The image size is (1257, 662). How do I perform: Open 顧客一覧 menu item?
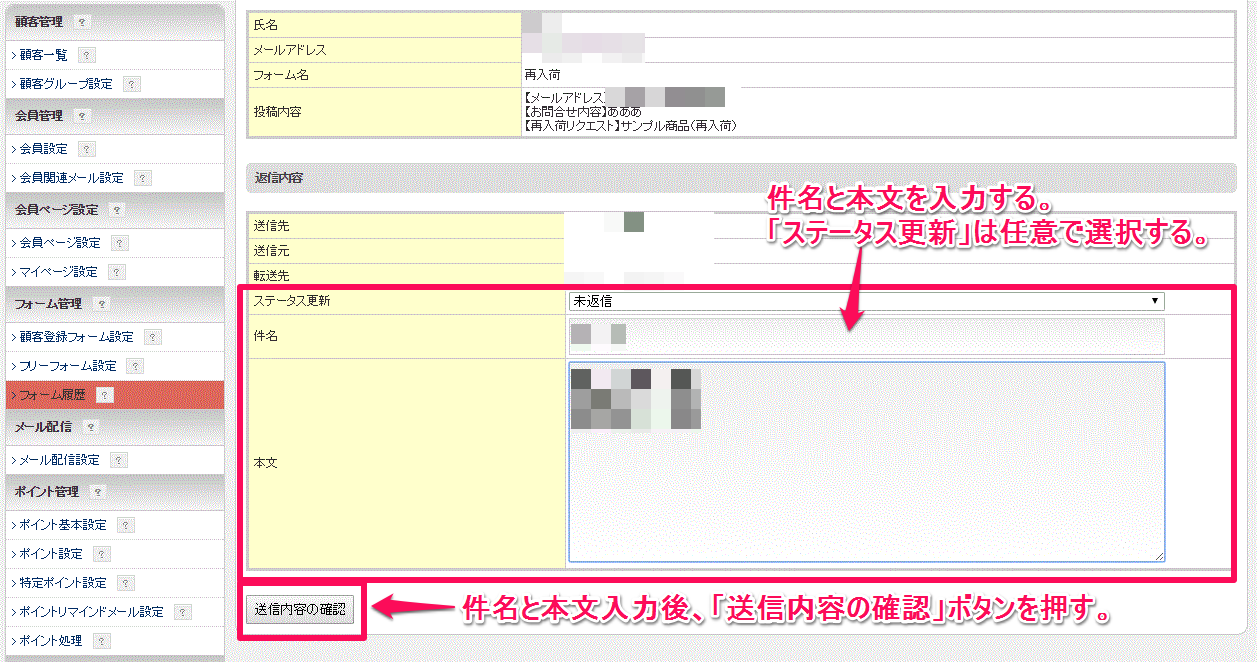tap(43, 55)
